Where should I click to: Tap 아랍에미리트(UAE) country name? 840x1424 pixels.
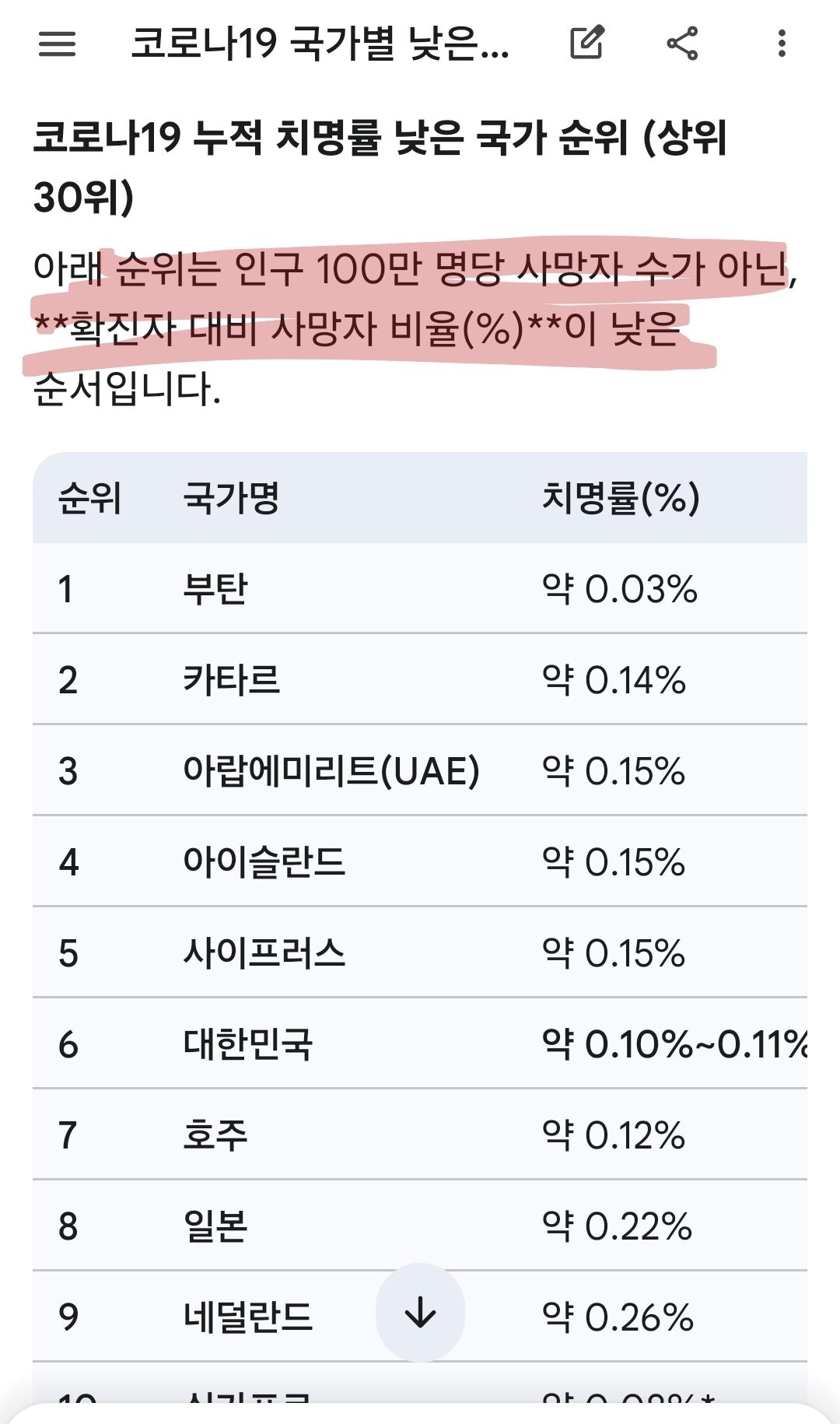pos(331,771)
